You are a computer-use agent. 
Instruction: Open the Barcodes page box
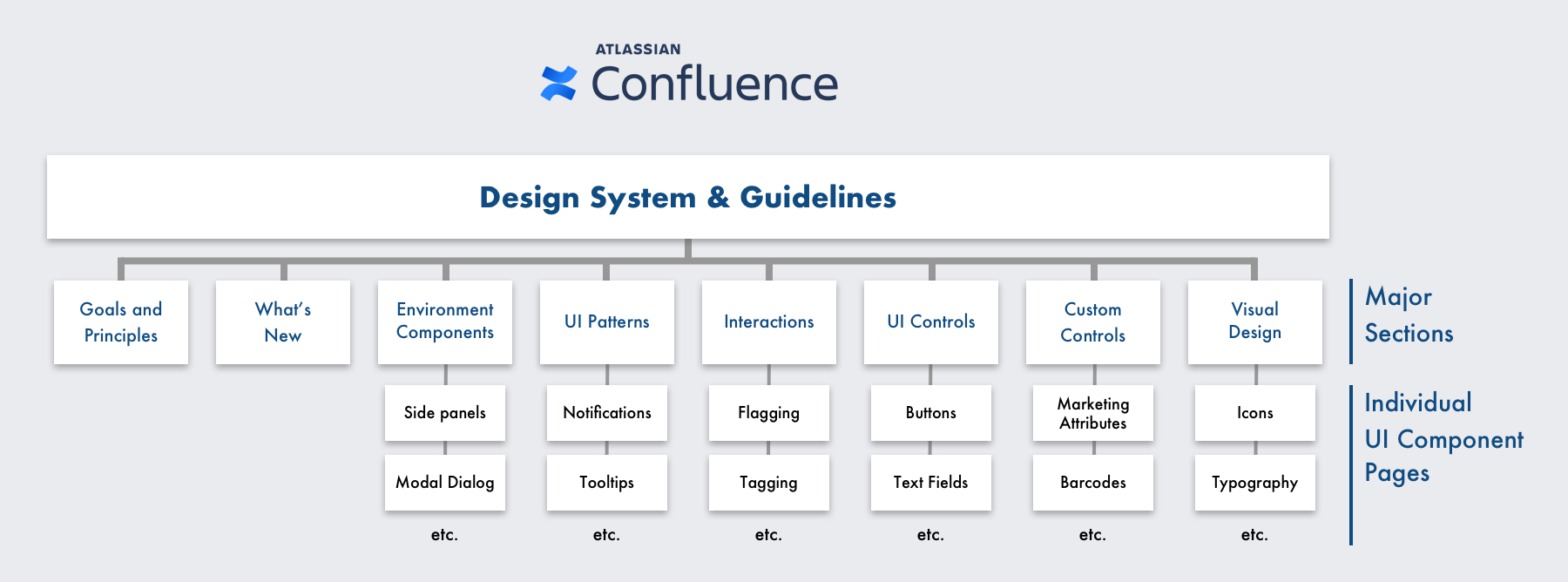click(x=1093, y=483)
